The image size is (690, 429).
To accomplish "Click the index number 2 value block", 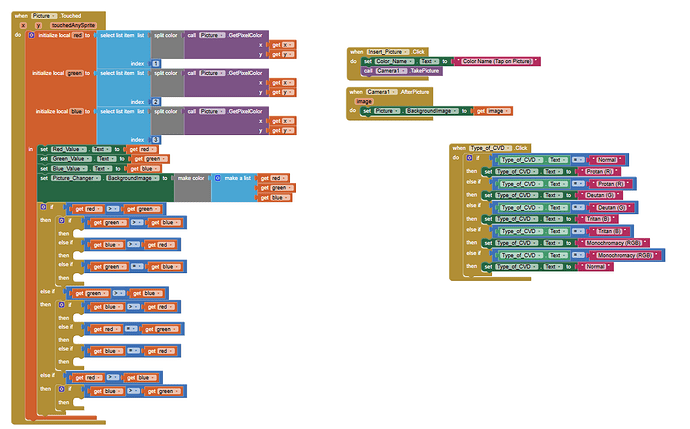I will [x=156, y=102].
